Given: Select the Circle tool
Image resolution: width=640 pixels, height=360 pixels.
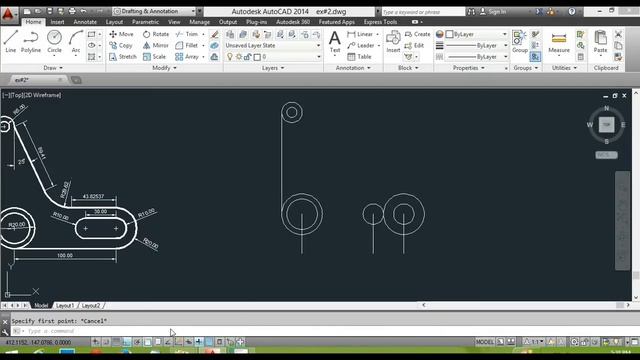Looking at the screenshot, I should tap(54, 42).
